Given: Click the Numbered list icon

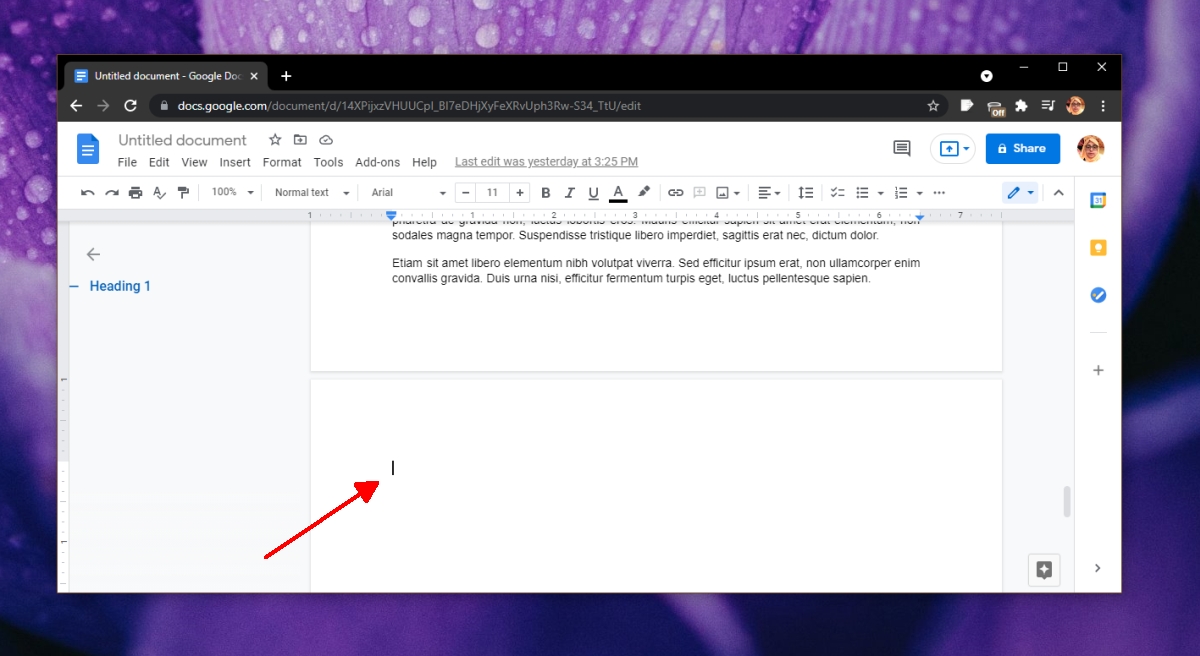Looking at the screenshot, I should (x=901, y=192).
